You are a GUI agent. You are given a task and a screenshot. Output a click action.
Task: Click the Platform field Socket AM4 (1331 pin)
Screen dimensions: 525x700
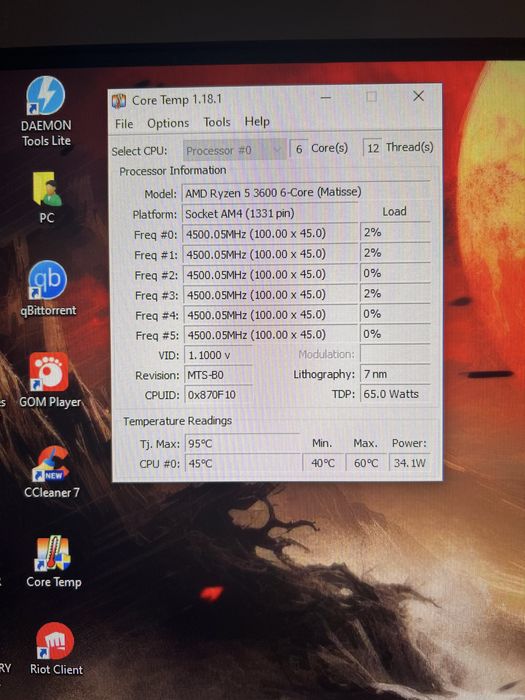(271, 213)
